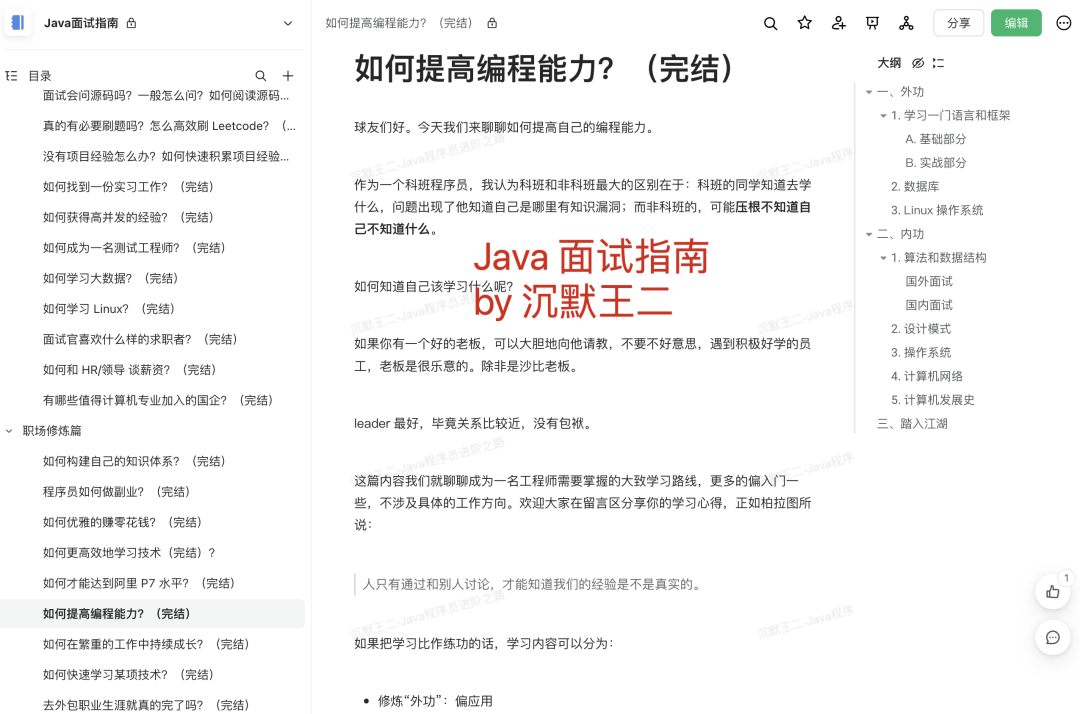This screenshot has width=1080, height=714.
Task: Click the outline list toggle icon beside 大纲
Action: click(x=938, y=63)
